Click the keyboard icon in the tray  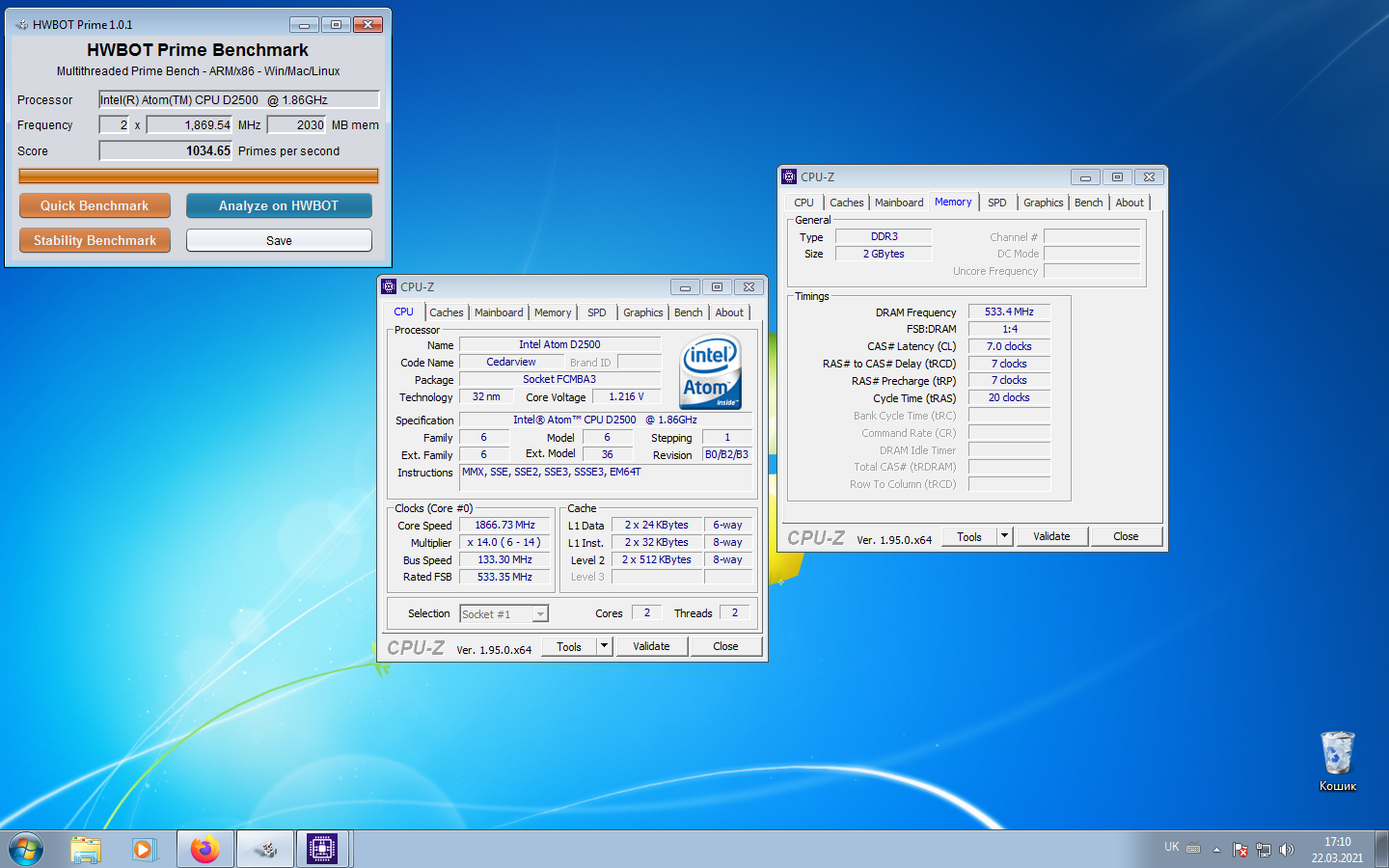(1193, 849)
